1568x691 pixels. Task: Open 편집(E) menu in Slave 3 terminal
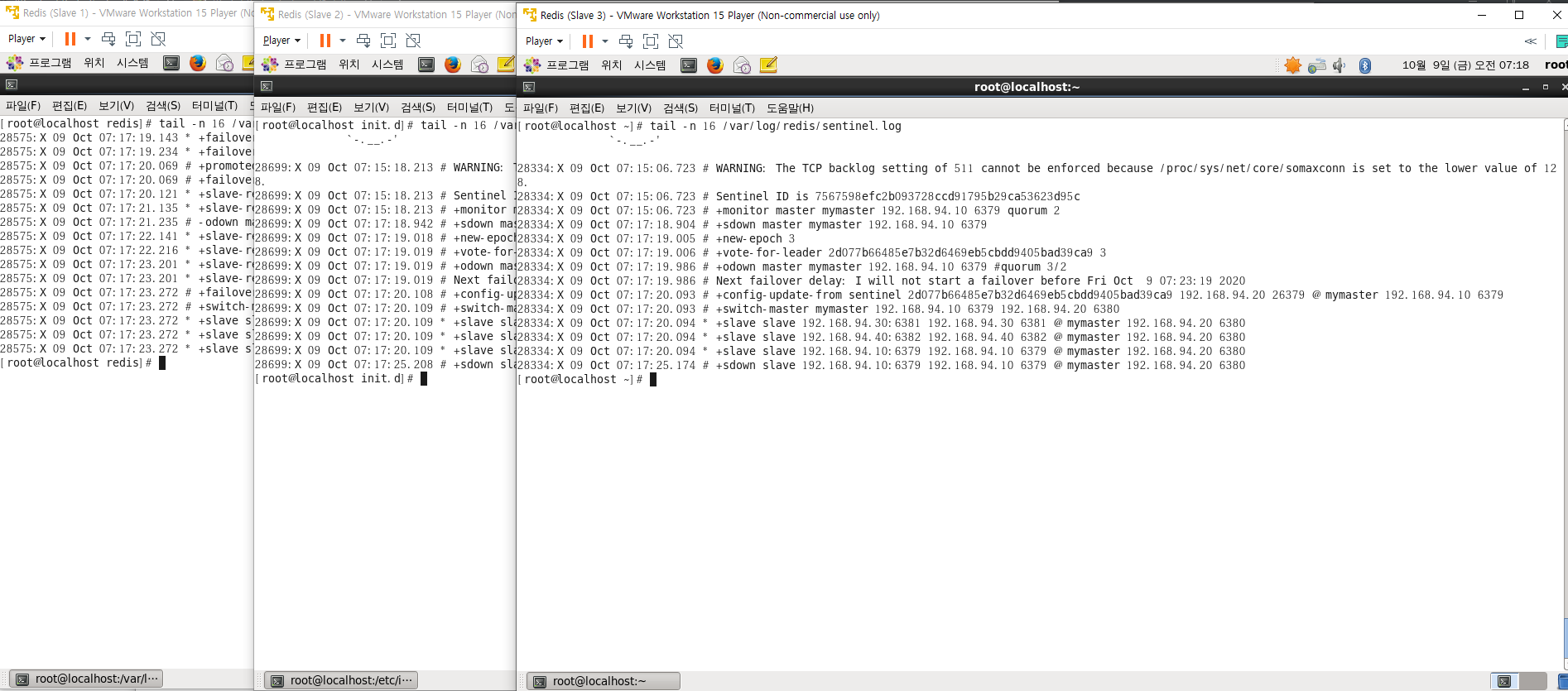click(x=587, y=108)
